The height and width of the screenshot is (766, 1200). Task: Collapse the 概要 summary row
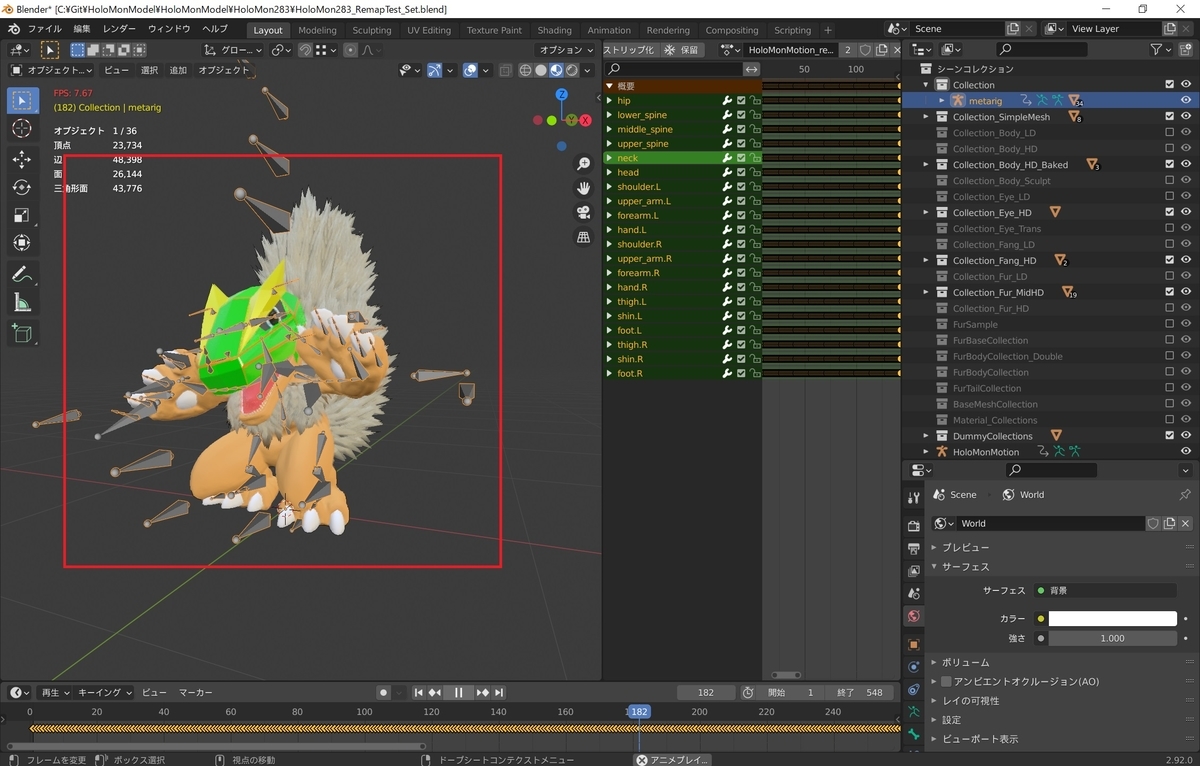pos(610,86)
